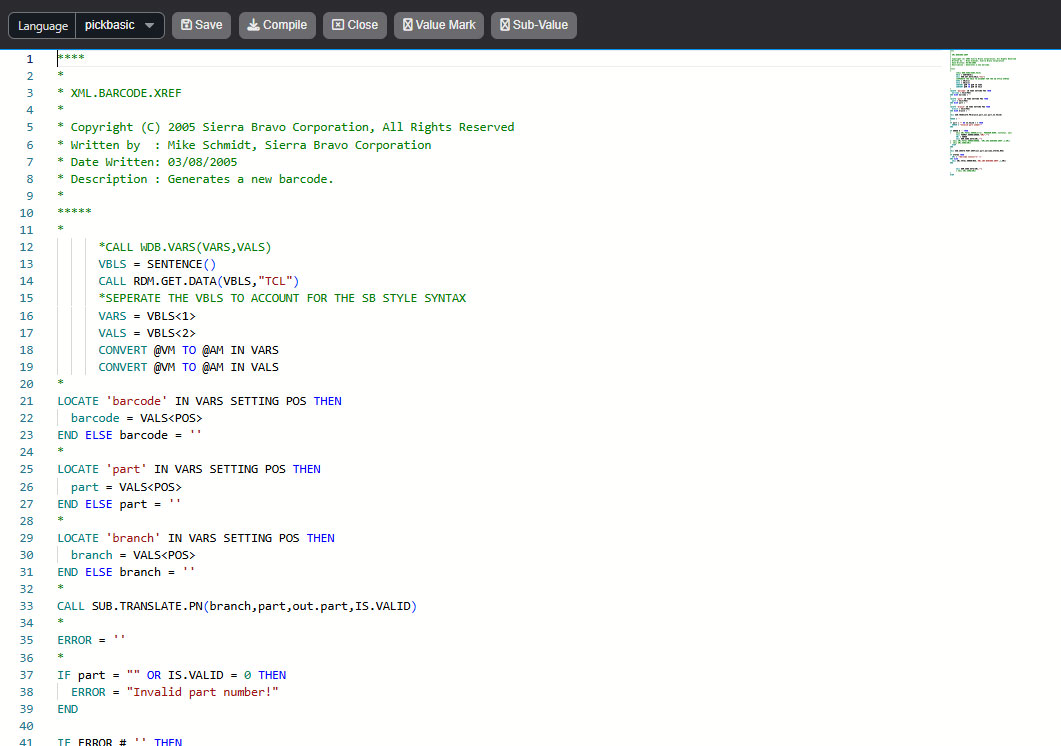Image resolution: width=1061 pixels, height=746 pixels.
Task: Insert a Sub-Value mark character
Action: point(533,25)
